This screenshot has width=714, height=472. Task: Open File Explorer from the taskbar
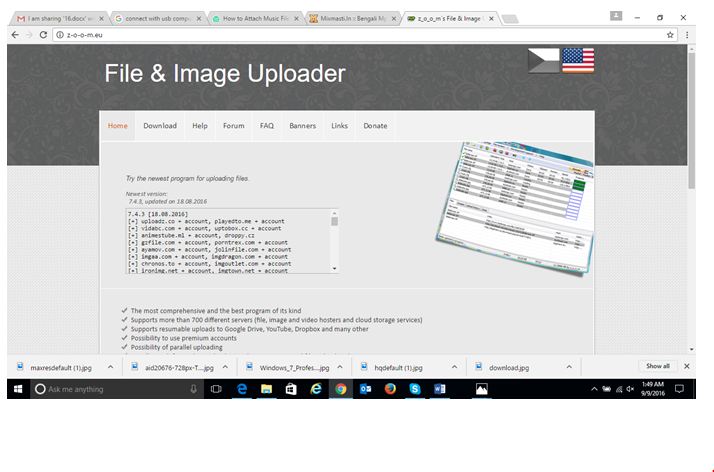pyautogui.click(x=266, y=389)
